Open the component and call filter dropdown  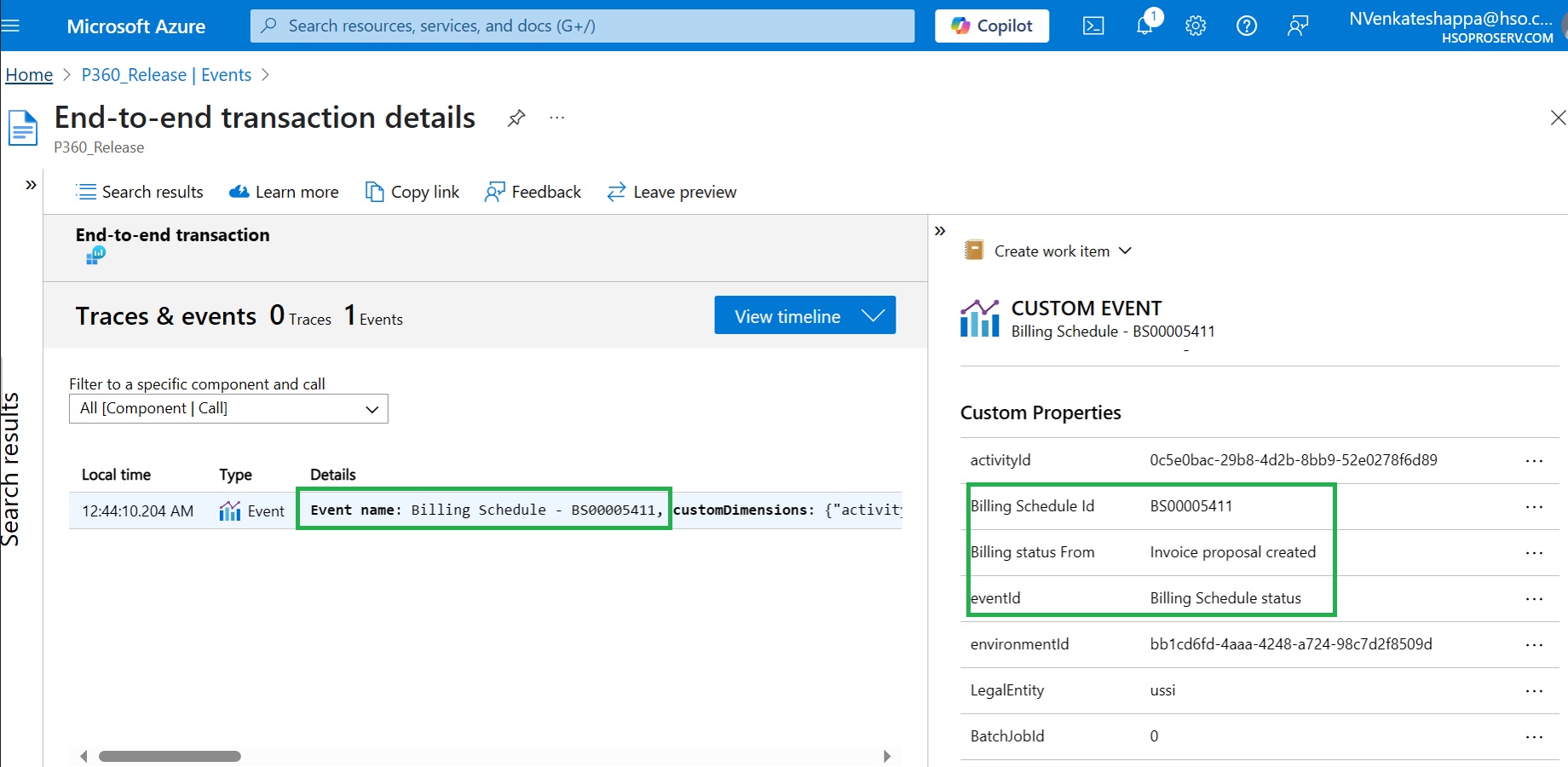click(228, 409)
